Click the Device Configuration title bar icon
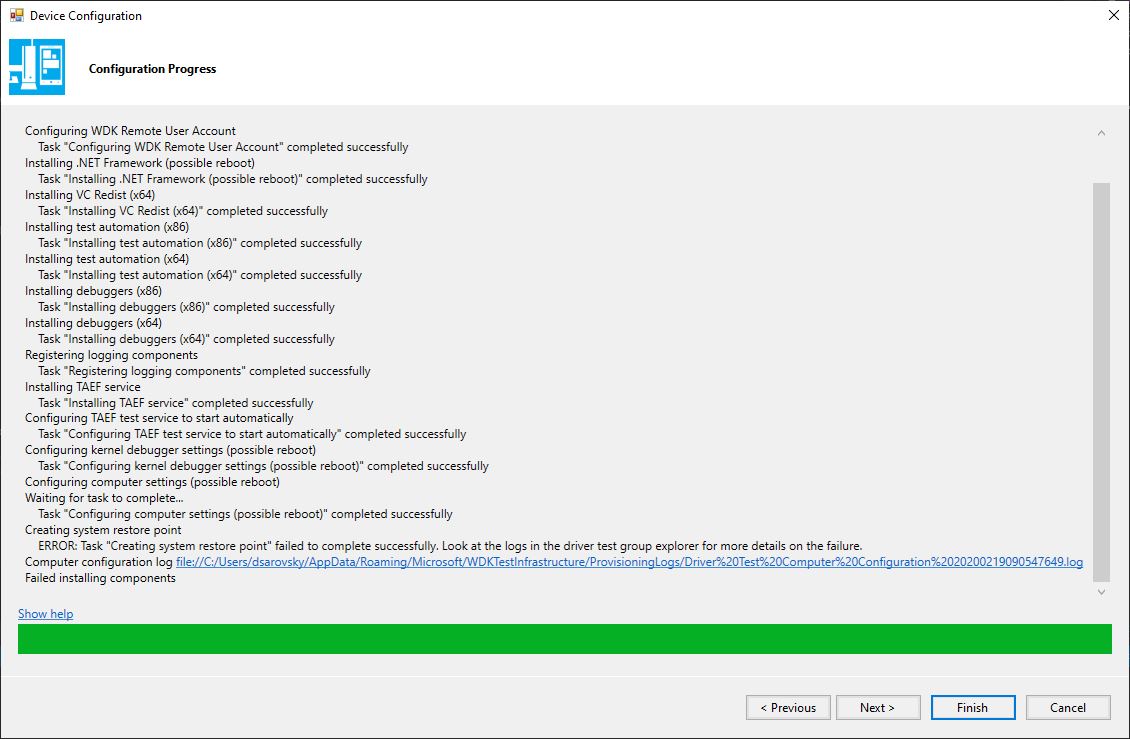 tap(17, 15)
